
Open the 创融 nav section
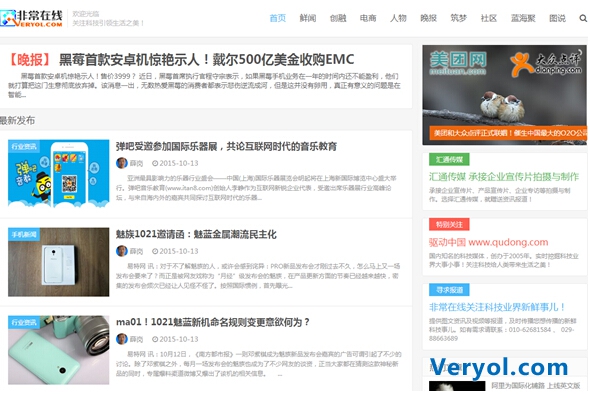click(338, 18)
